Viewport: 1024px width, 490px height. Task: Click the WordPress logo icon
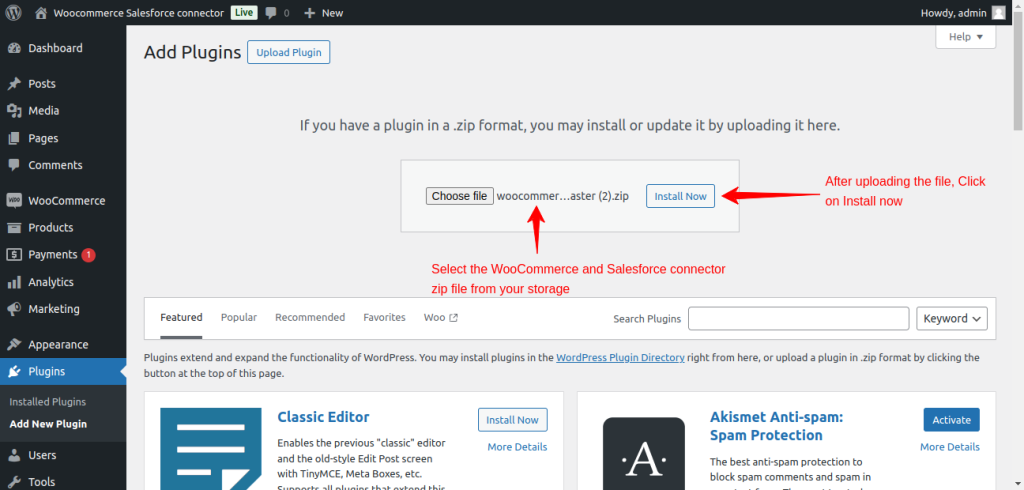tap(14, 13)
